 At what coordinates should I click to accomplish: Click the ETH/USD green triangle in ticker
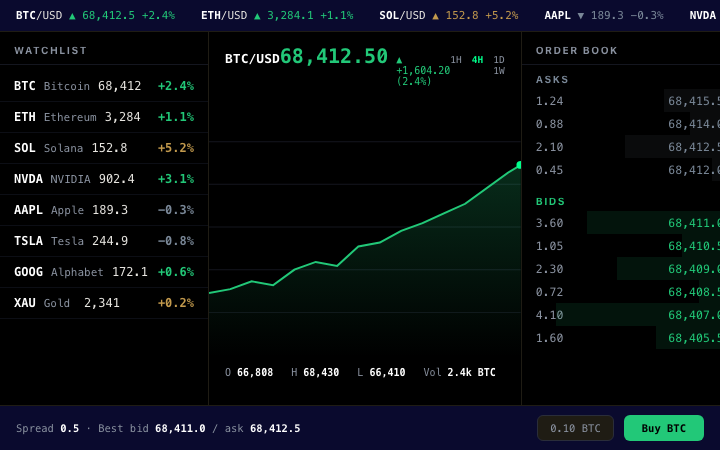pos(257,16)
